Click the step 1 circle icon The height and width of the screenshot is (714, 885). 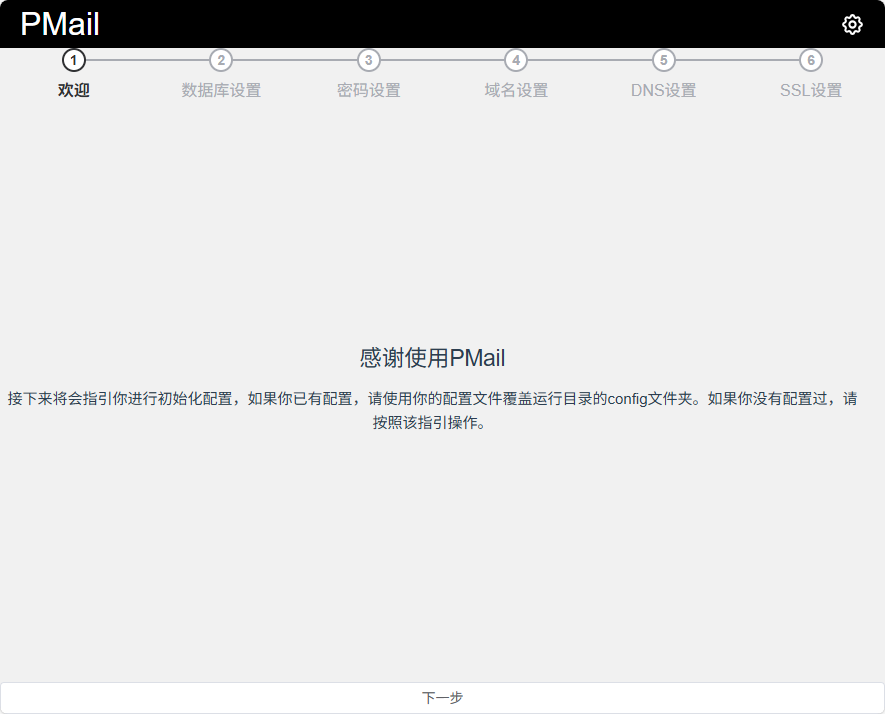(74, 60)
